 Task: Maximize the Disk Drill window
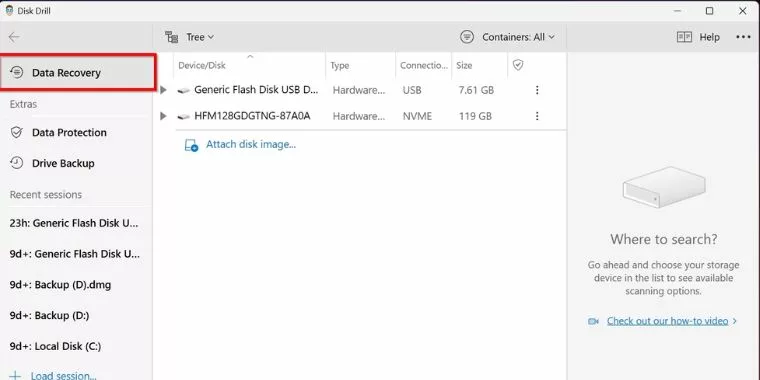[x=710, y=11]
